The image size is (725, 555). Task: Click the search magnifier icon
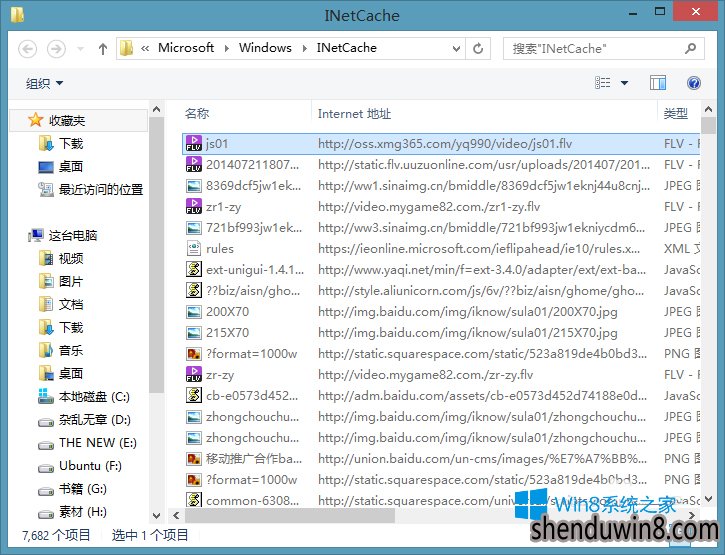tap(691, 48)
